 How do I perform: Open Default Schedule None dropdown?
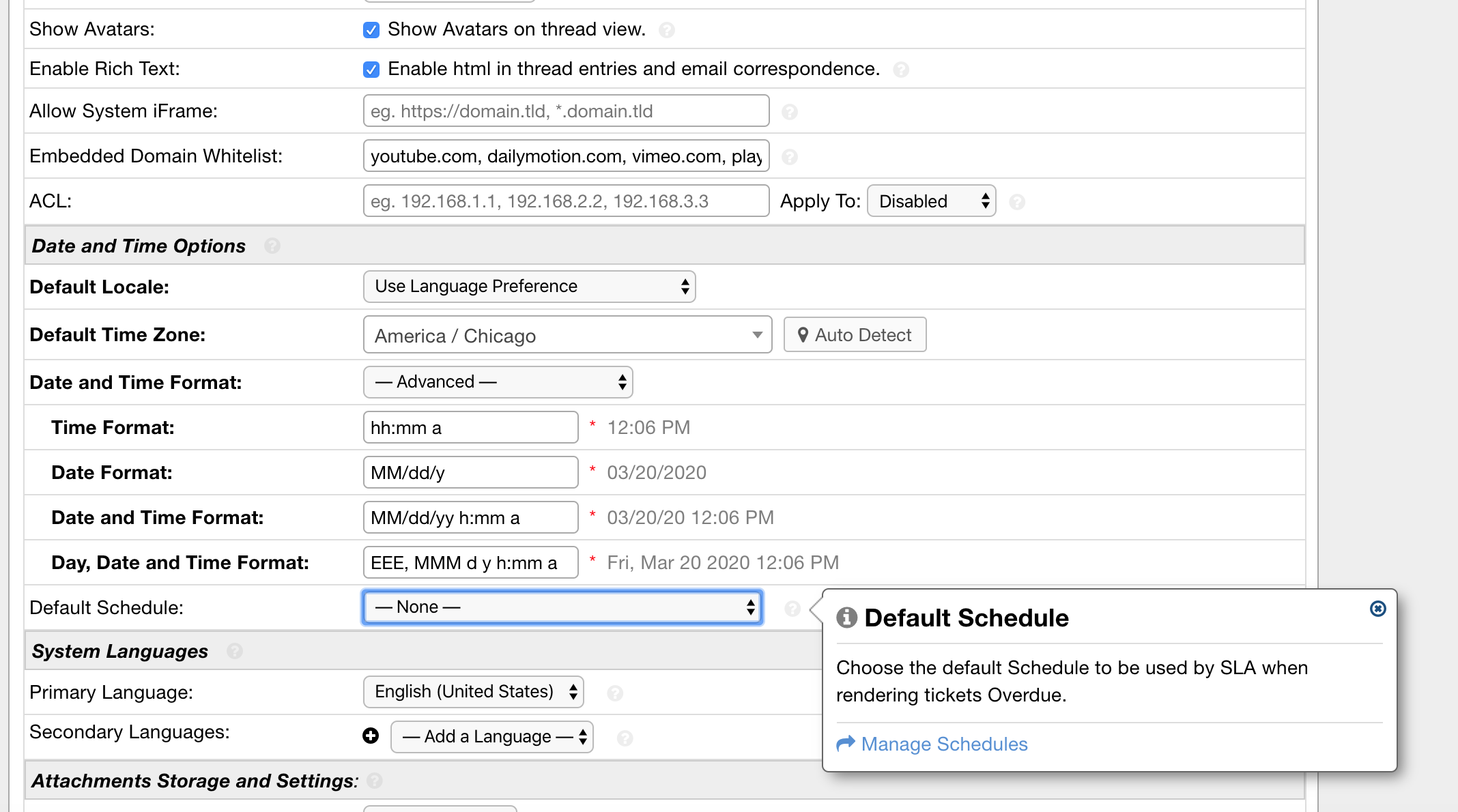562,607
